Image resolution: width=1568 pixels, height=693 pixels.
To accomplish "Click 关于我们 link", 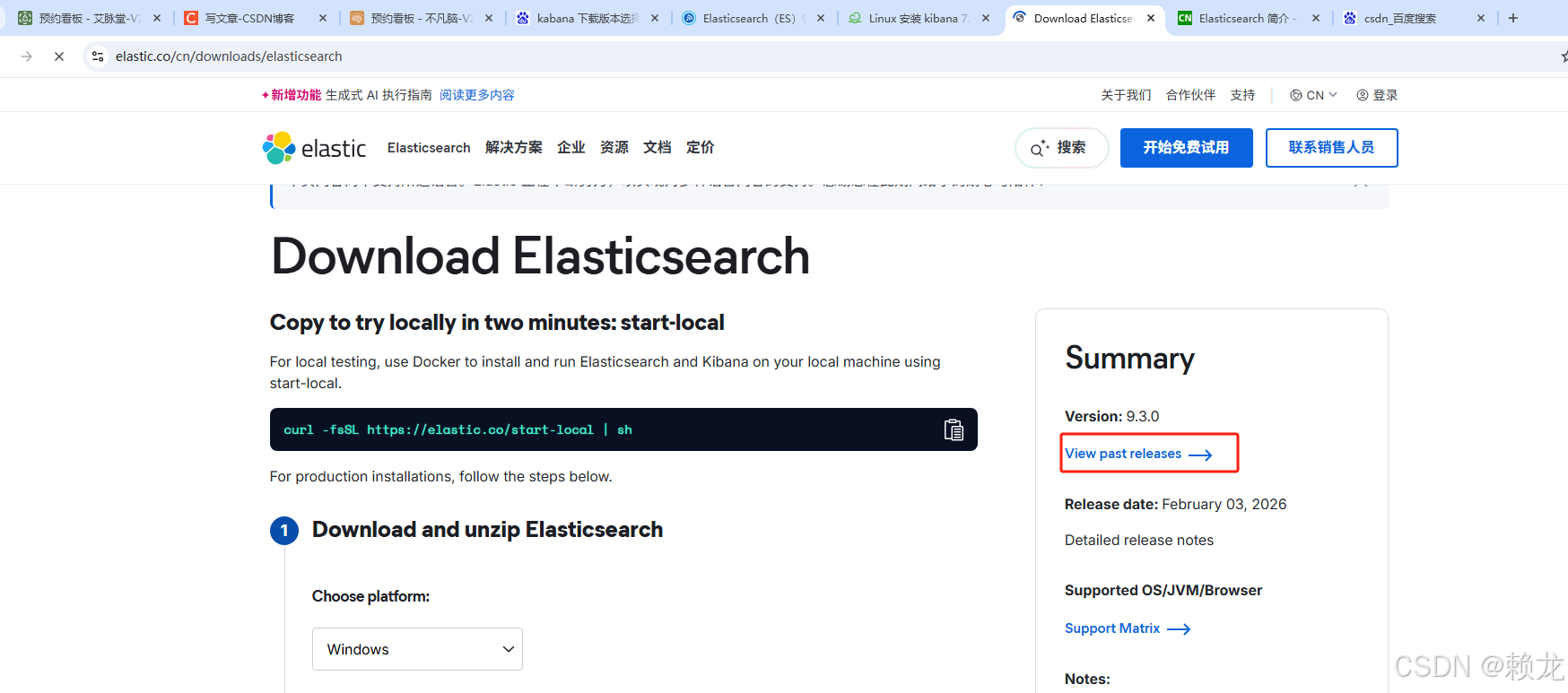I will pos(1127,95).
